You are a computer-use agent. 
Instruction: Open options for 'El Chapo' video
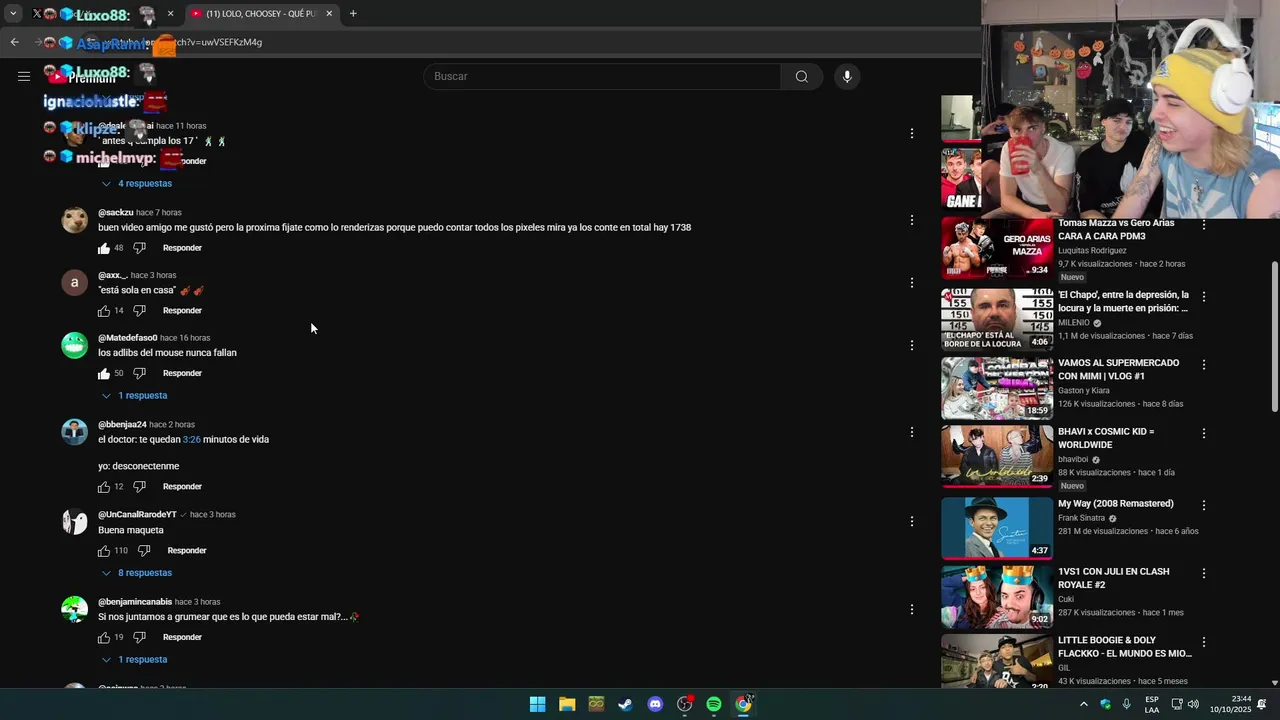[1204, 297]
